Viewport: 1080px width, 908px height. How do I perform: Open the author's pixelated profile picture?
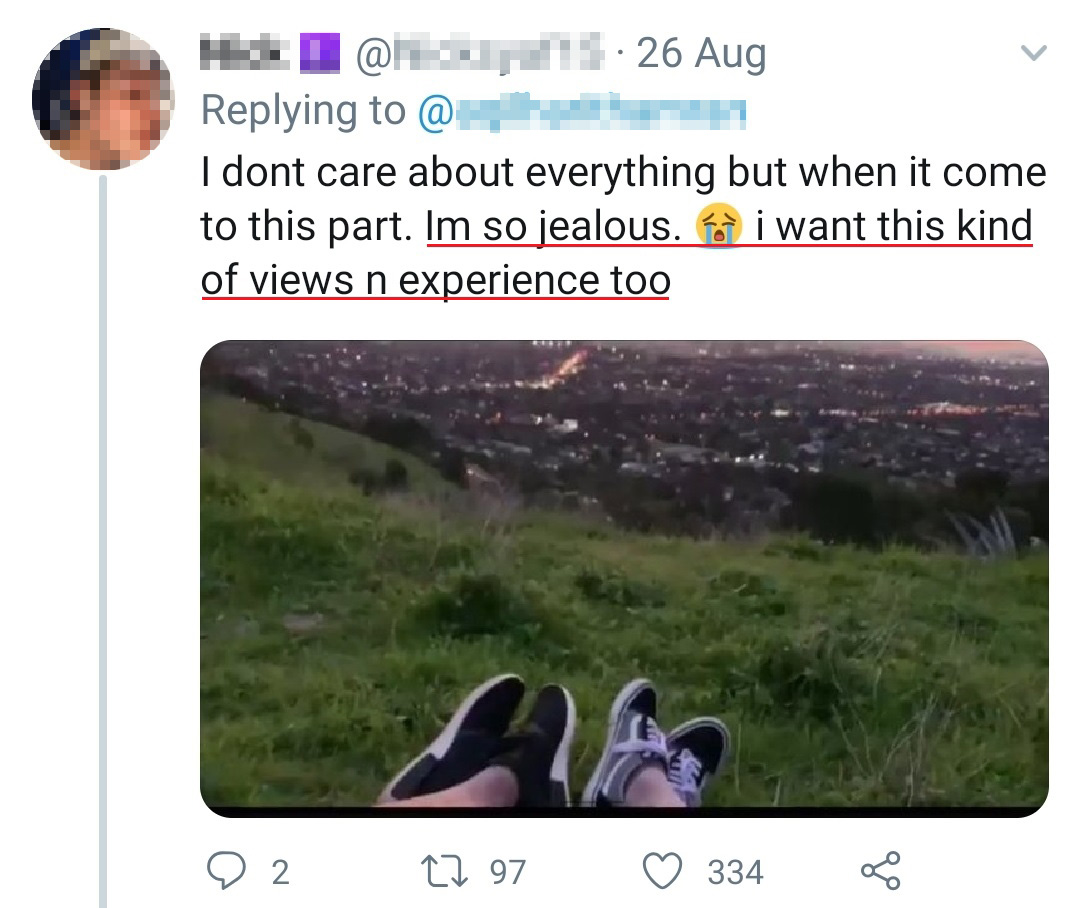coord(103,99)
